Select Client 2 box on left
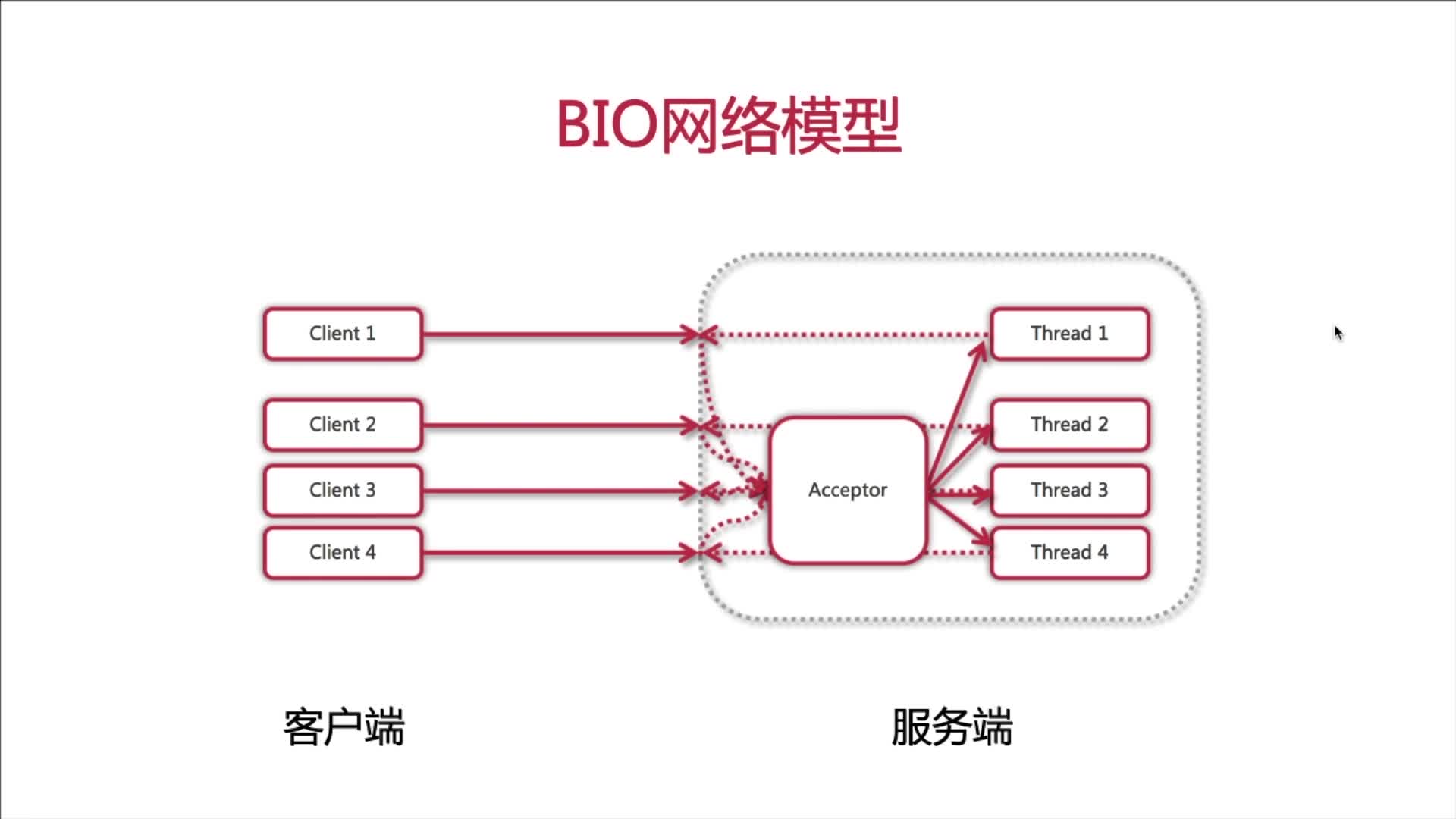The image size is (1456, 819). point(342,425)
